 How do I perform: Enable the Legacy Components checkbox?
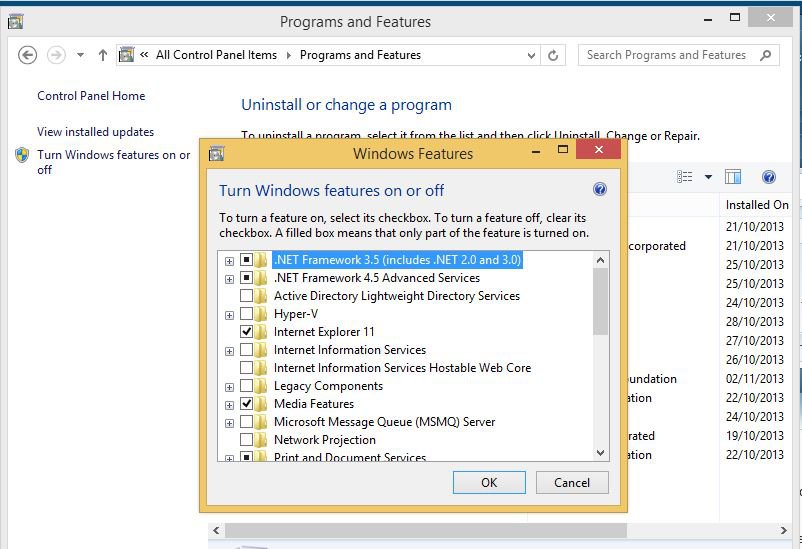pos(246,385)
